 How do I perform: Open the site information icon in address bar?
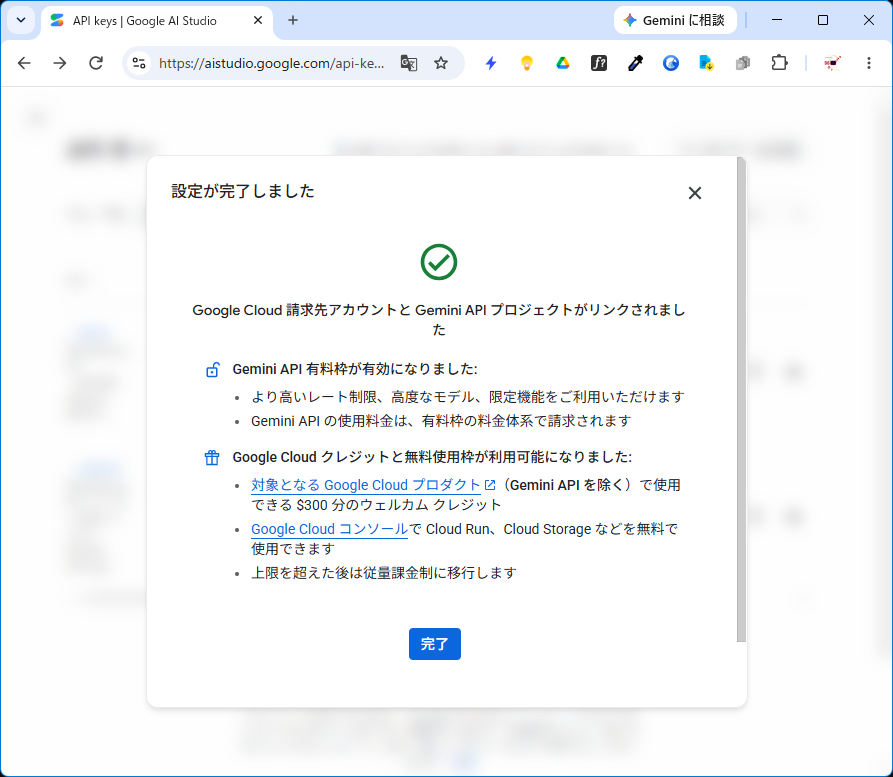click(138, 63)
